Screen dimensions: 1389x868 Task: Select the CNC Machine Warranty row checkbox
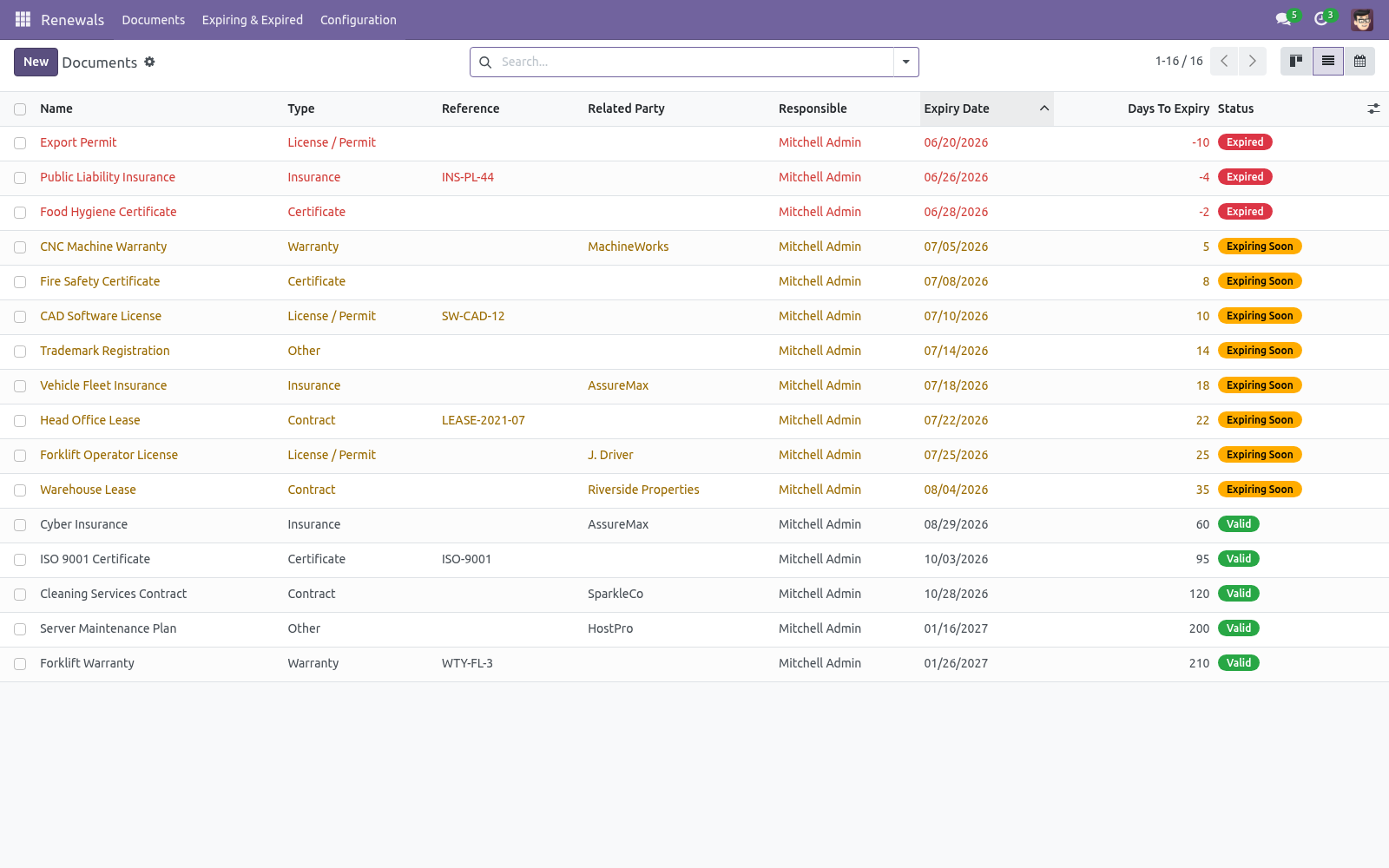(x=20, y=247)
